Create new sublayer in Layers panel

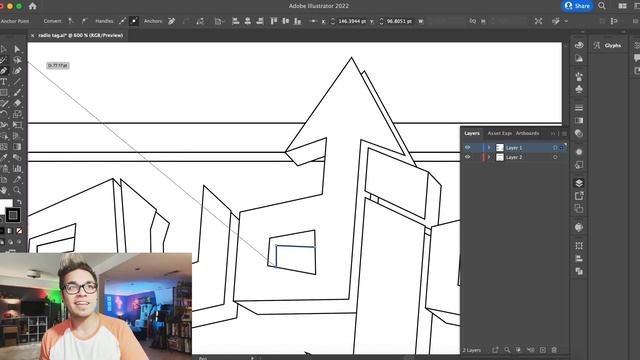point(530,350)
